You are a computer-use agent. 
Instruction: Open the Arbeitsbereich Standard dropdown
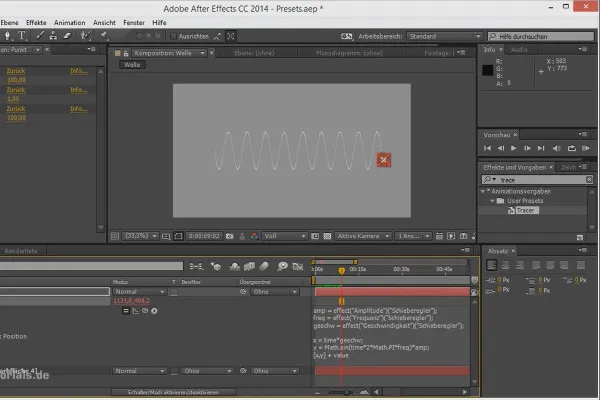pyautogui.click(x=444, y=36)
